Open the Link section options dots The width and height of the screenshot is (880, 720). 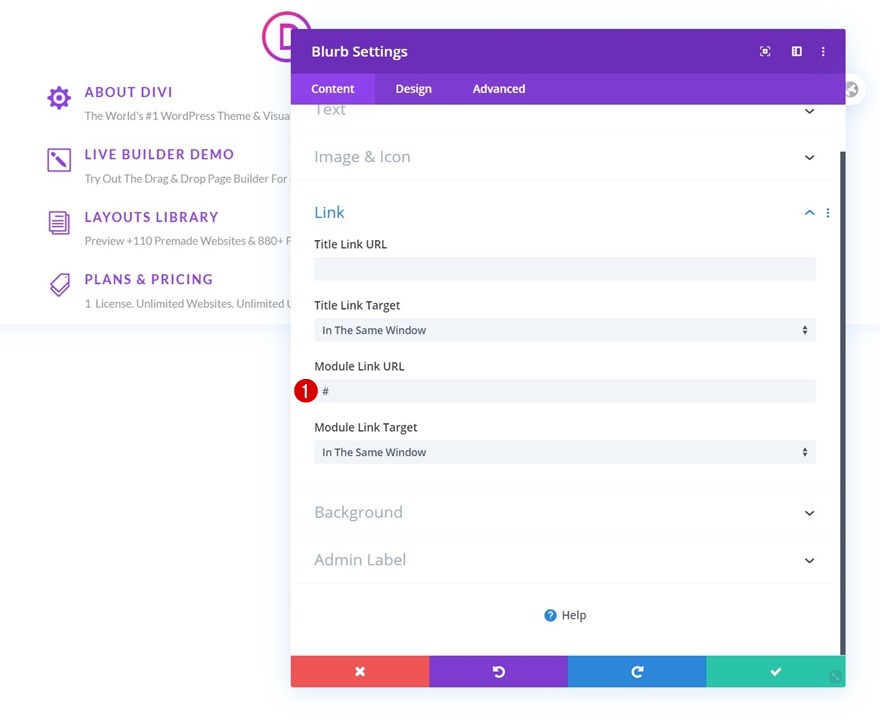[x=828, y=213]
